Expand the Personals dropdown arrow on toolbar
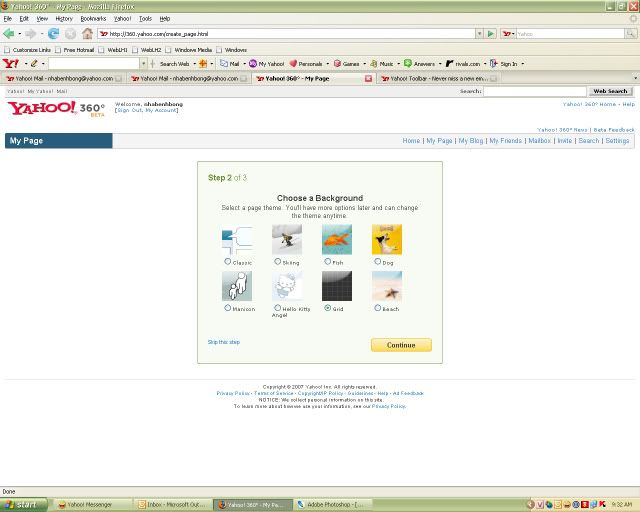640x512 pixels. [x=327, y=64]
